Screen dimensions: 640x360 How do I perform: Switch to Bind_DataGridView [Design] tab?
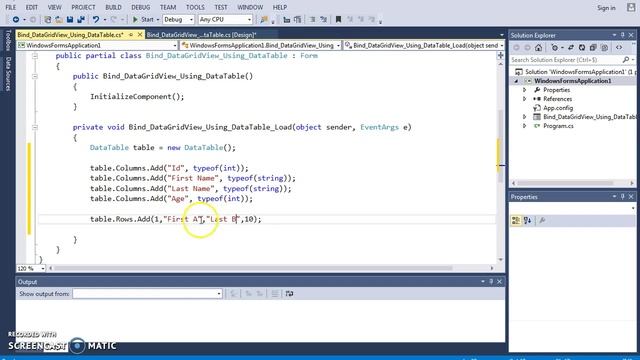pos(201,35)
